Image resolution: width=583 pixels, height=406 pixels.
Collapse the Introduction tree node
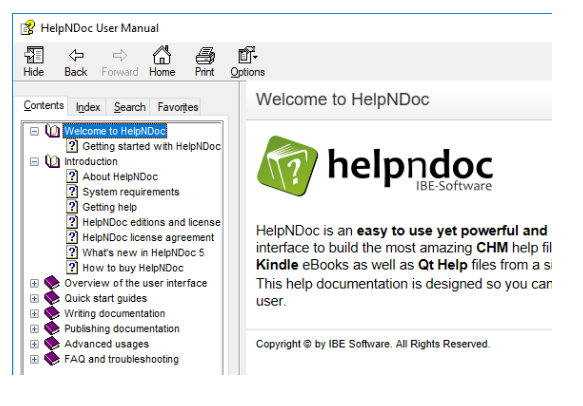pyautogui.click(x=34, y=162)
